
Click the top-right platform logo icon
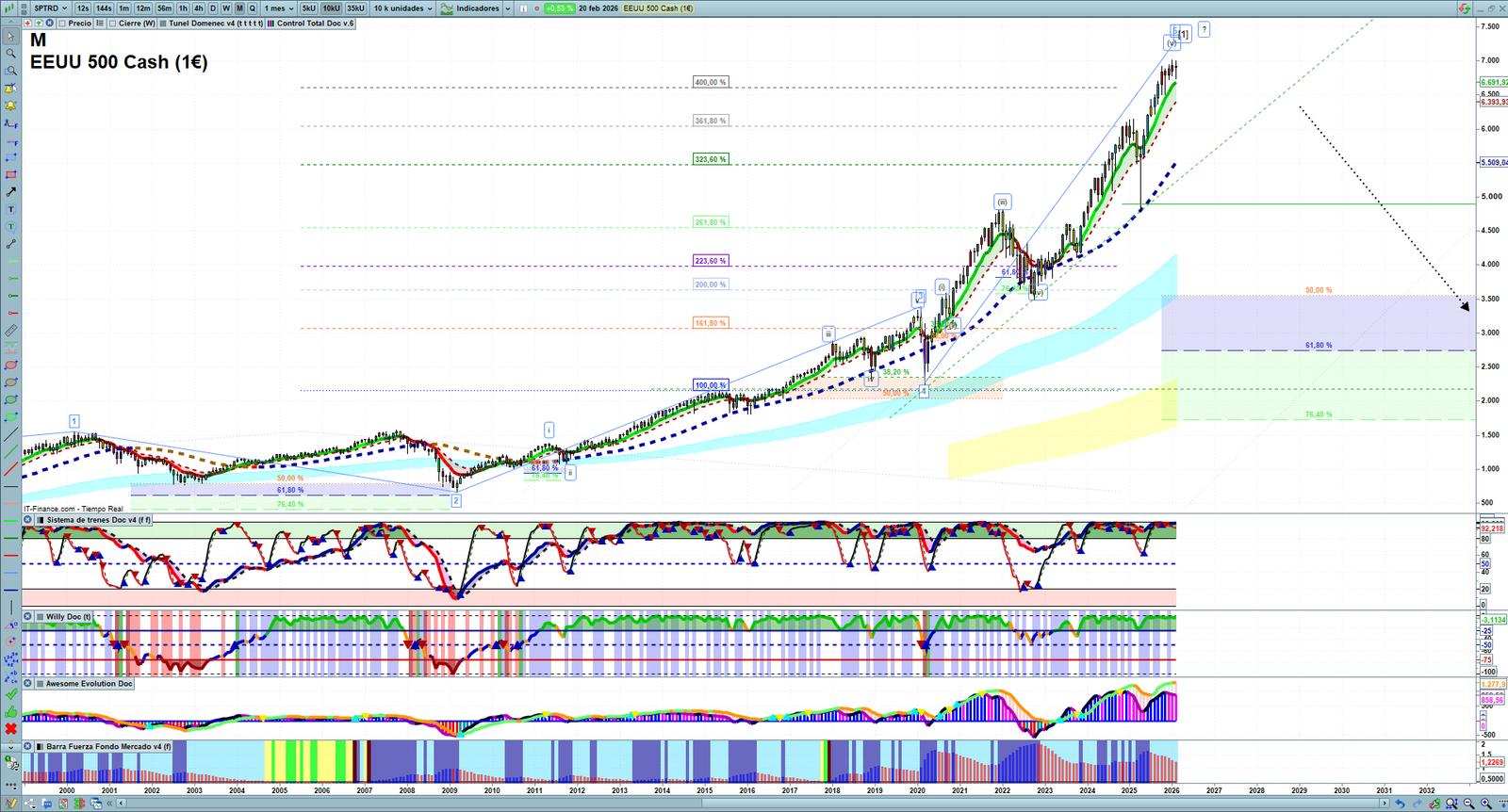click(1465, 8)
